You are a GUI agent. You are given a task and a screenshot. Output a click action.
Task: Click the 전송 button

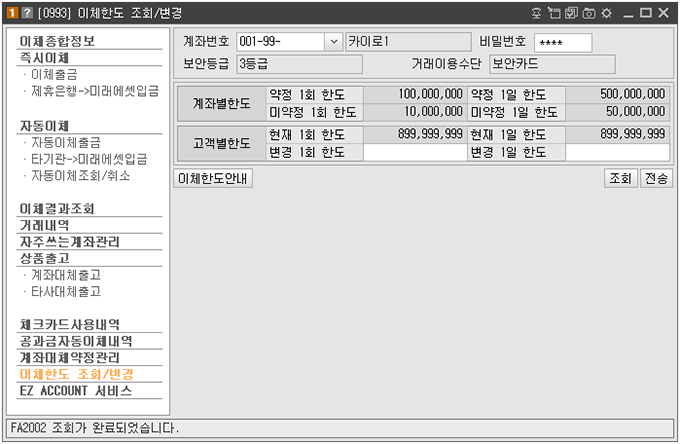(657, 179)
